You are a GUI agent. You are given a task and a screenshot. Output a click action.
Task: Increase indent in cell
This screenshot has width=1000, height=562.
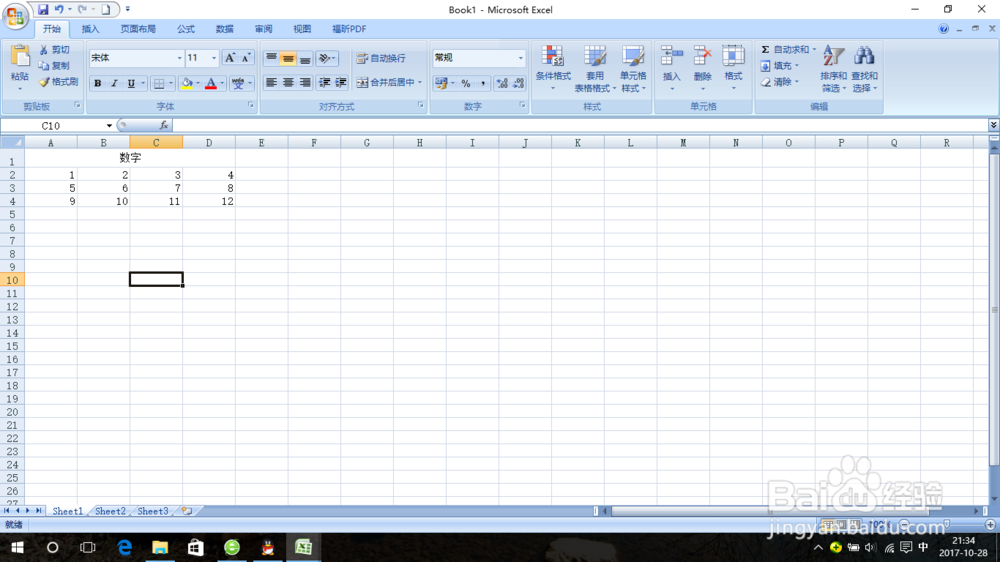(x=341, y=83)
